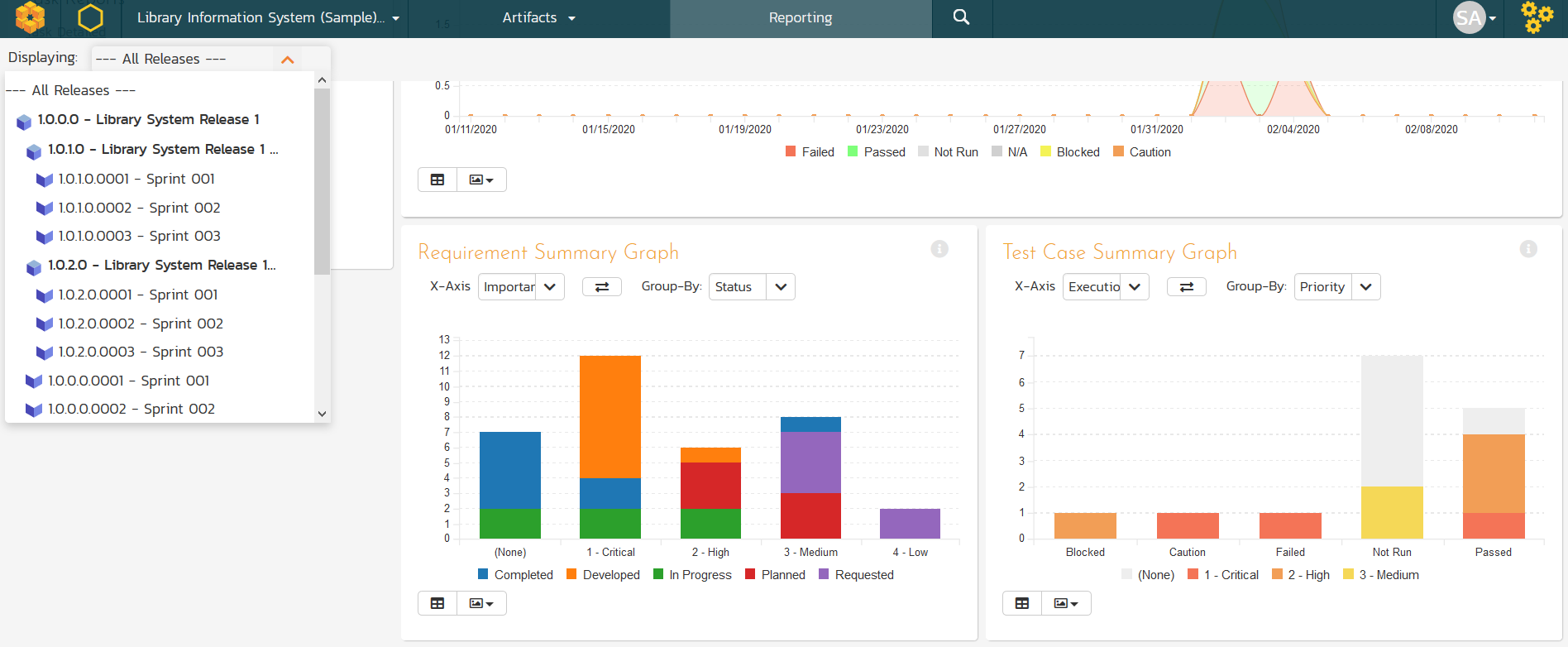
Task: Click the release list scroll-down arrow
Action: tap(323, 414)
